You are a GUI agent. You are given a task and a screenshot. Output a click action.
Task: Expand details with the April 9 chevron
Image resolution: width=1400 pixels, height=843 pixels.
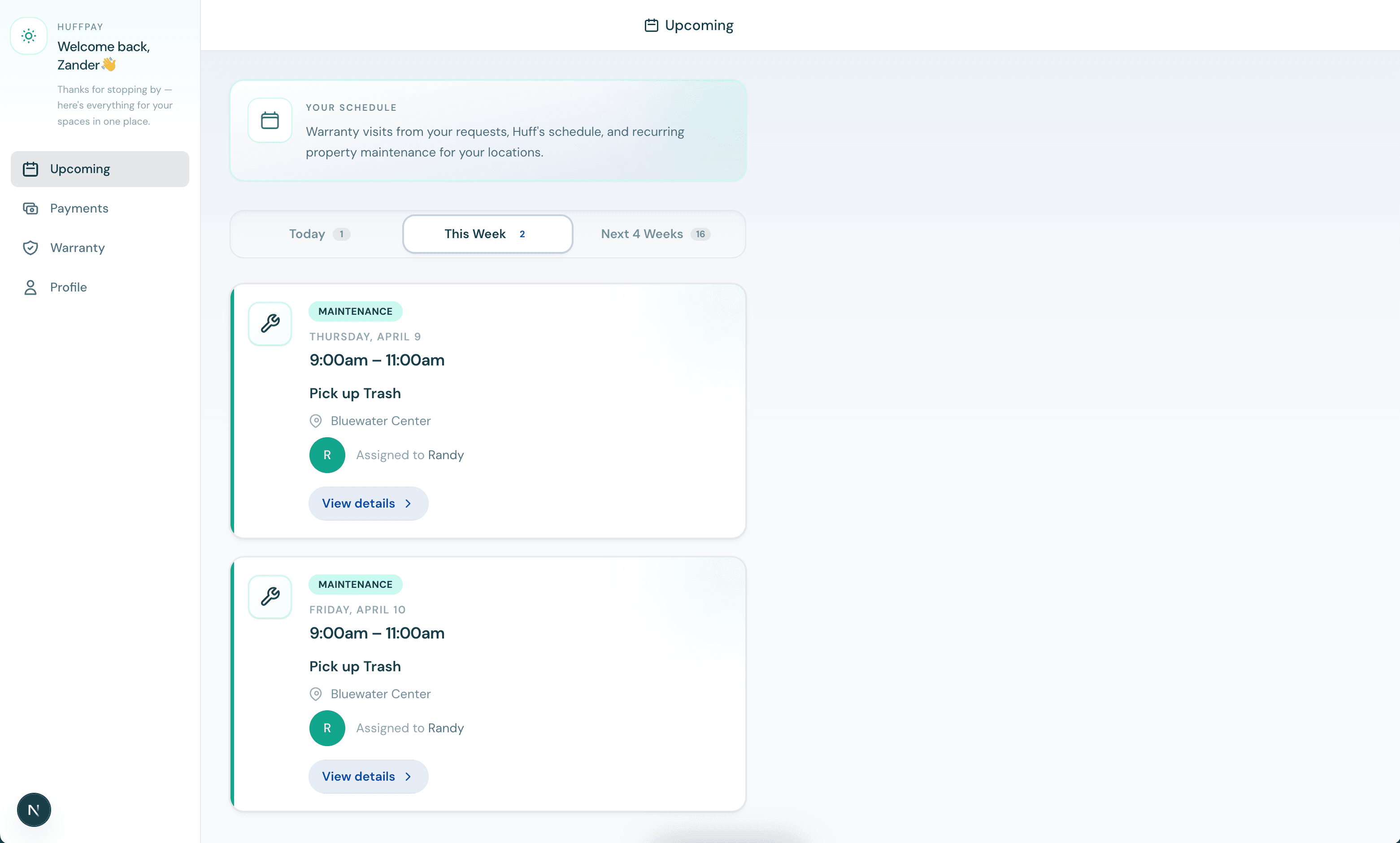[409, 503]
